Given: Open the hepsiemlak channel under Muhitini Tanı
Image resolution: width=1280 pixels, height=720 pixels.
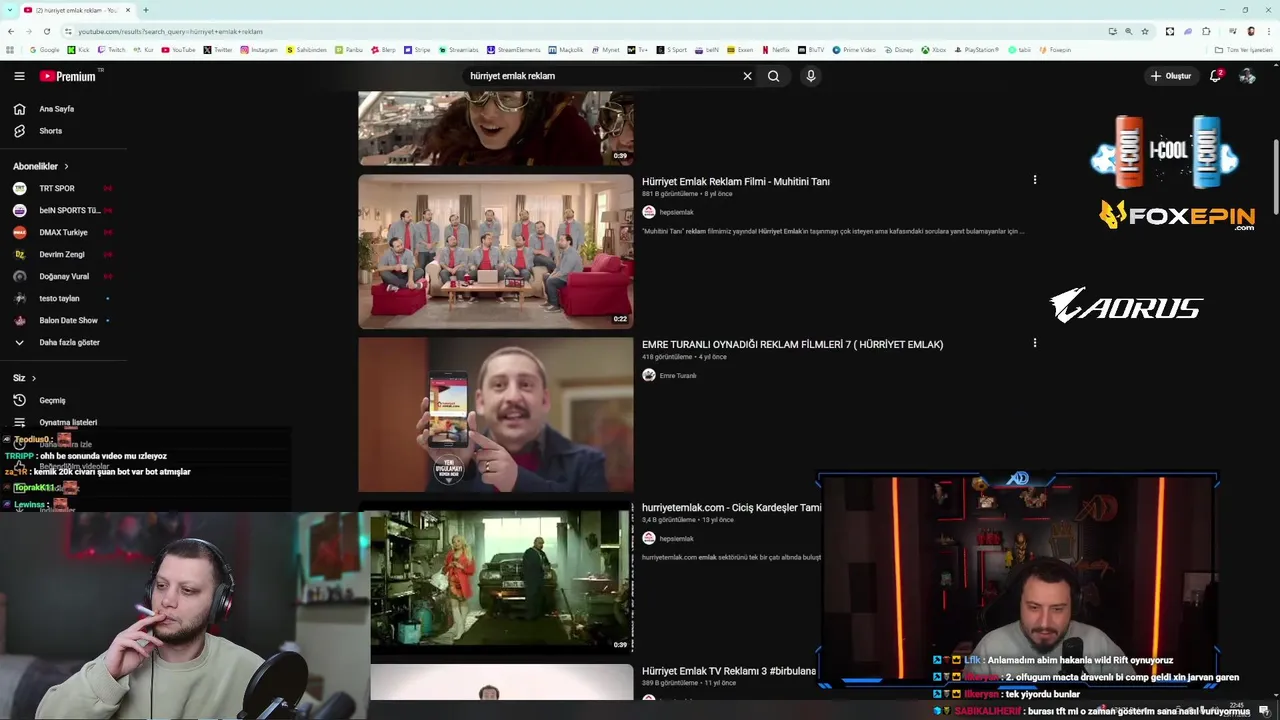Looking at the screenshot, I should pos(676,212).
